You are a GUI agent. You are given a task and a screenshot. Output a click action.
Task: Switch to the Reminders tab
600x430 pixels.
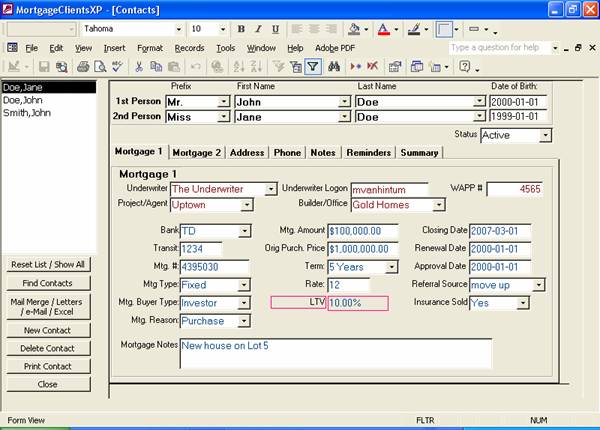pos(368,153)
